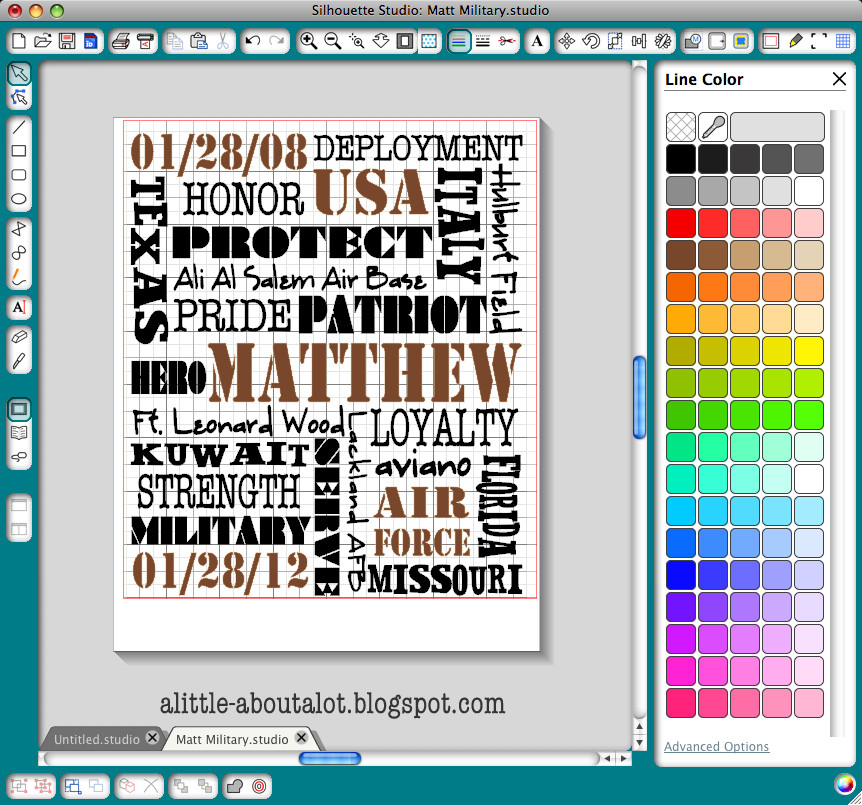The width and height of the screenshot is (862, 805).
Task: Click the Weld icon in bottom toolbar
Action: tap(235, 786)
